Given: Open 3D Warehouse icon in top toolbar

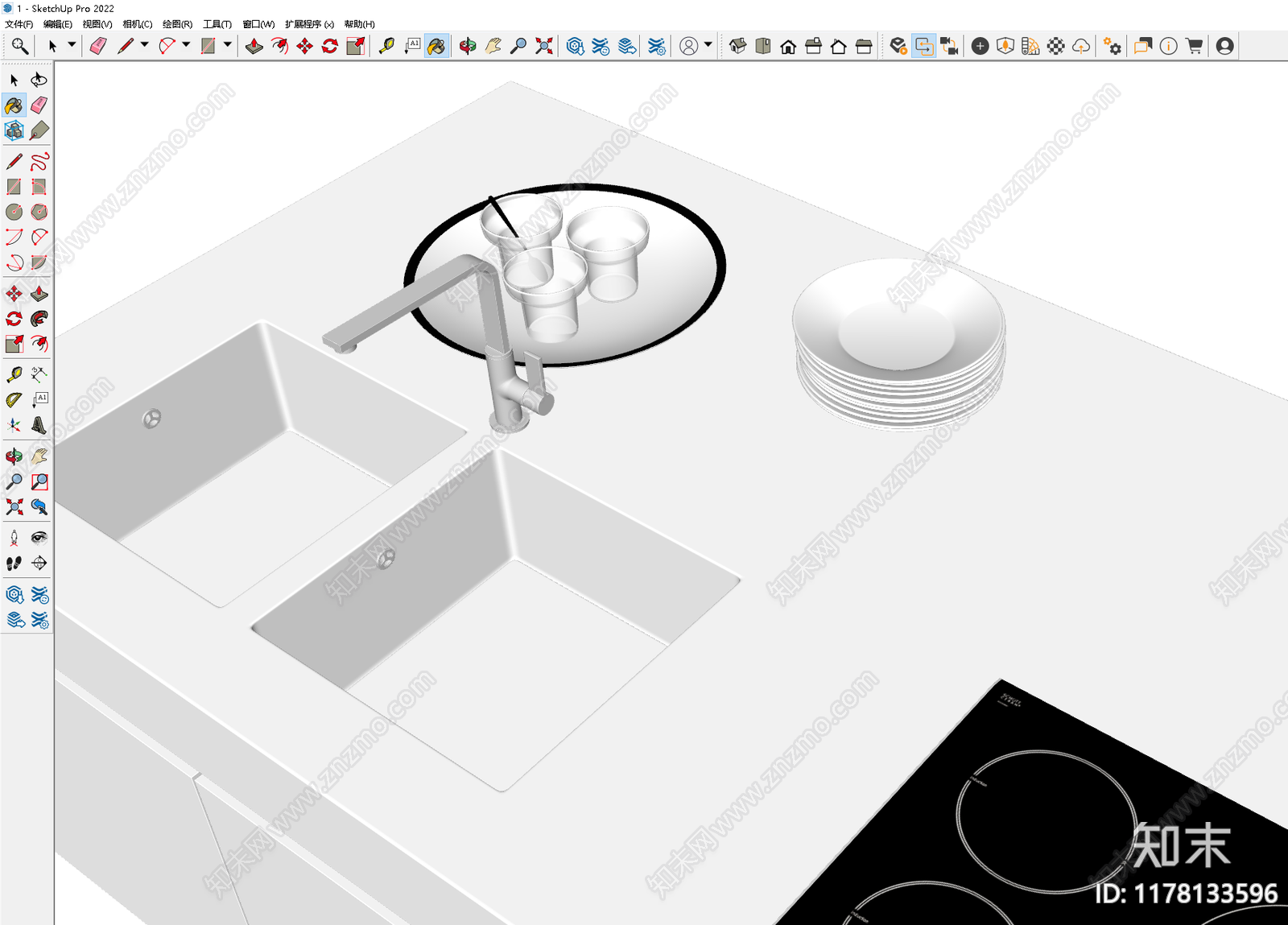Looking at the screenshot, I should click(575, 46).
